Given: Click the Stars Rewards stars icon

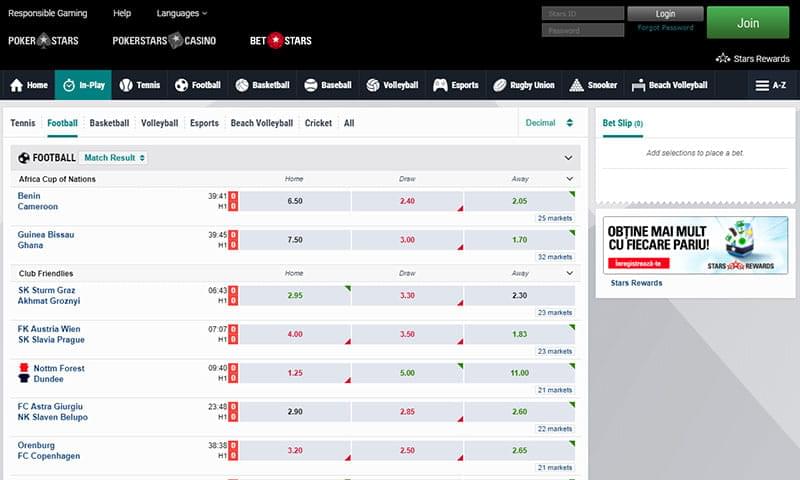Looking at the screenshot, I should 723,58.
